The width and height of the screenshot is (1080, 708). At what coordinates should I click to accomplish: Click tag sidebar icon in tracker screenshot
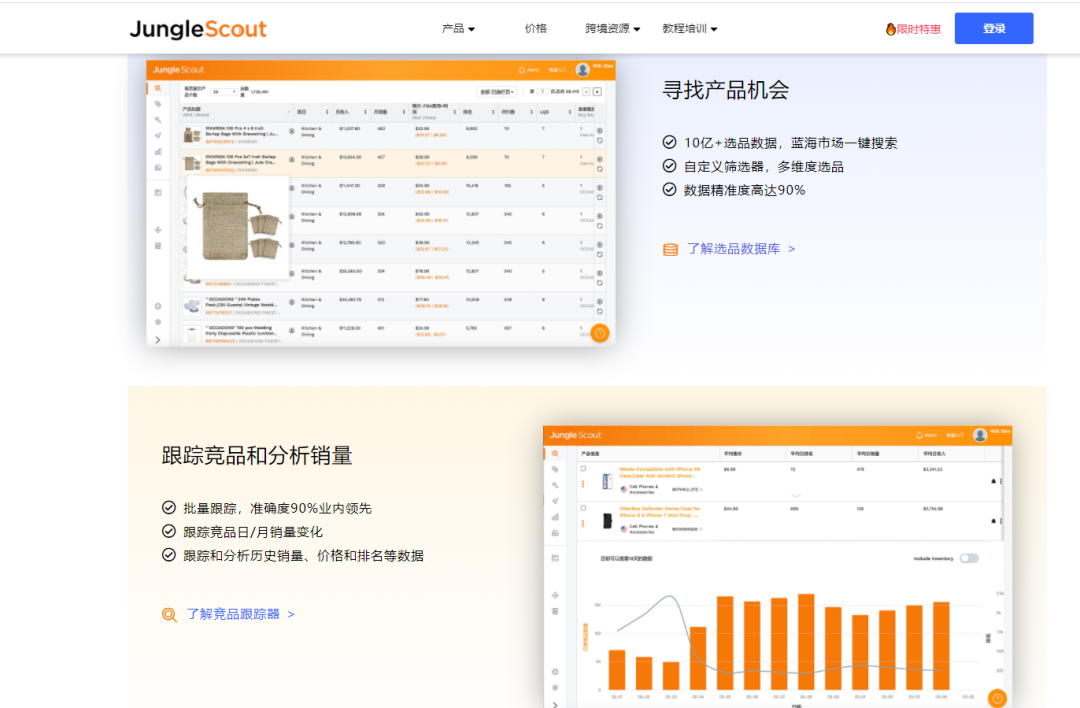pyautogui.click(x=555, y=469)
